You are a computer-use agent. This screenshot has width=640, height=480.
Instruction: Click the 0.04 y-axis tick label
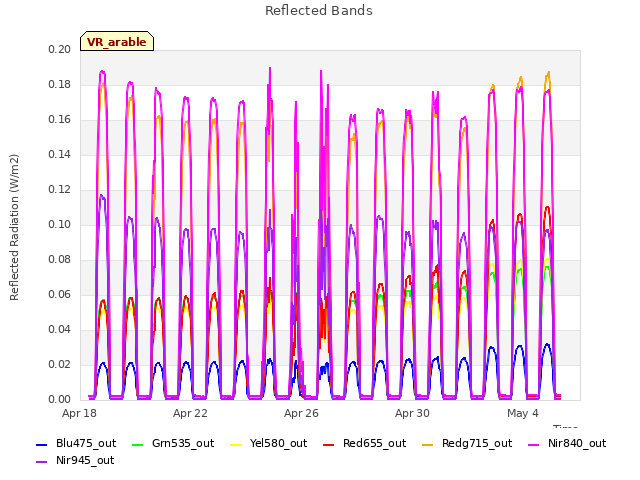60,329
